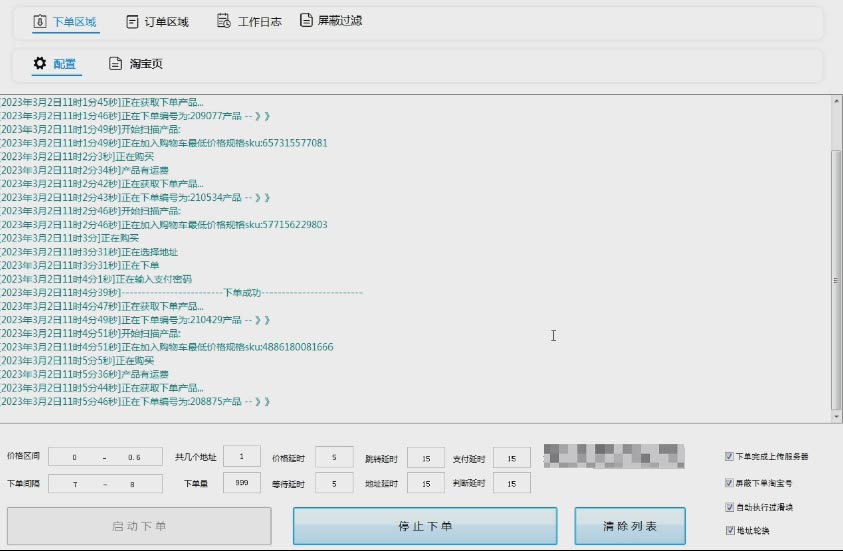Viewport: 843px width, 551px height.
Task: Open the 工作日志 tab
Action: click(249, 22)
